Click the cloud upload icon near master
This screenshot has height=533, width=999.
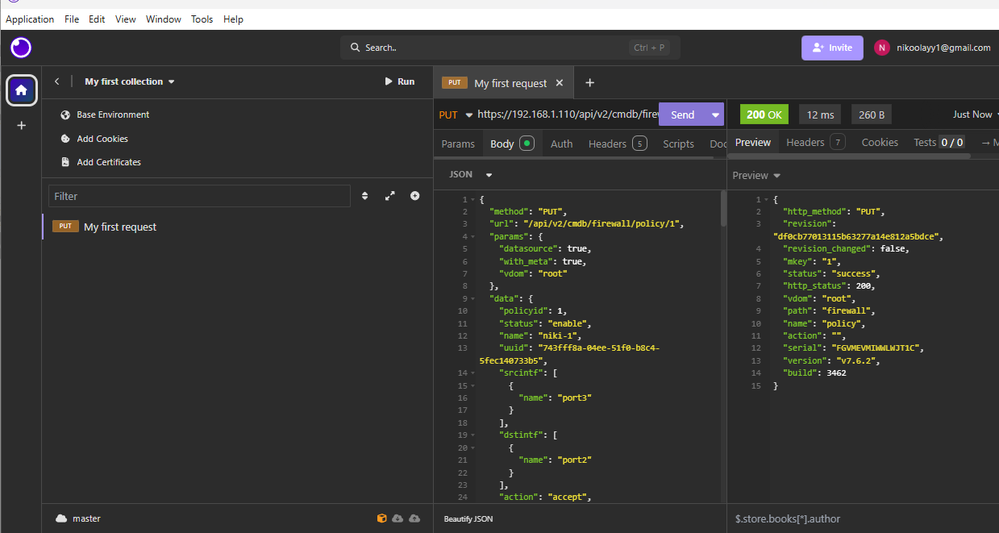pyautogui.click(x=415, y=518)
